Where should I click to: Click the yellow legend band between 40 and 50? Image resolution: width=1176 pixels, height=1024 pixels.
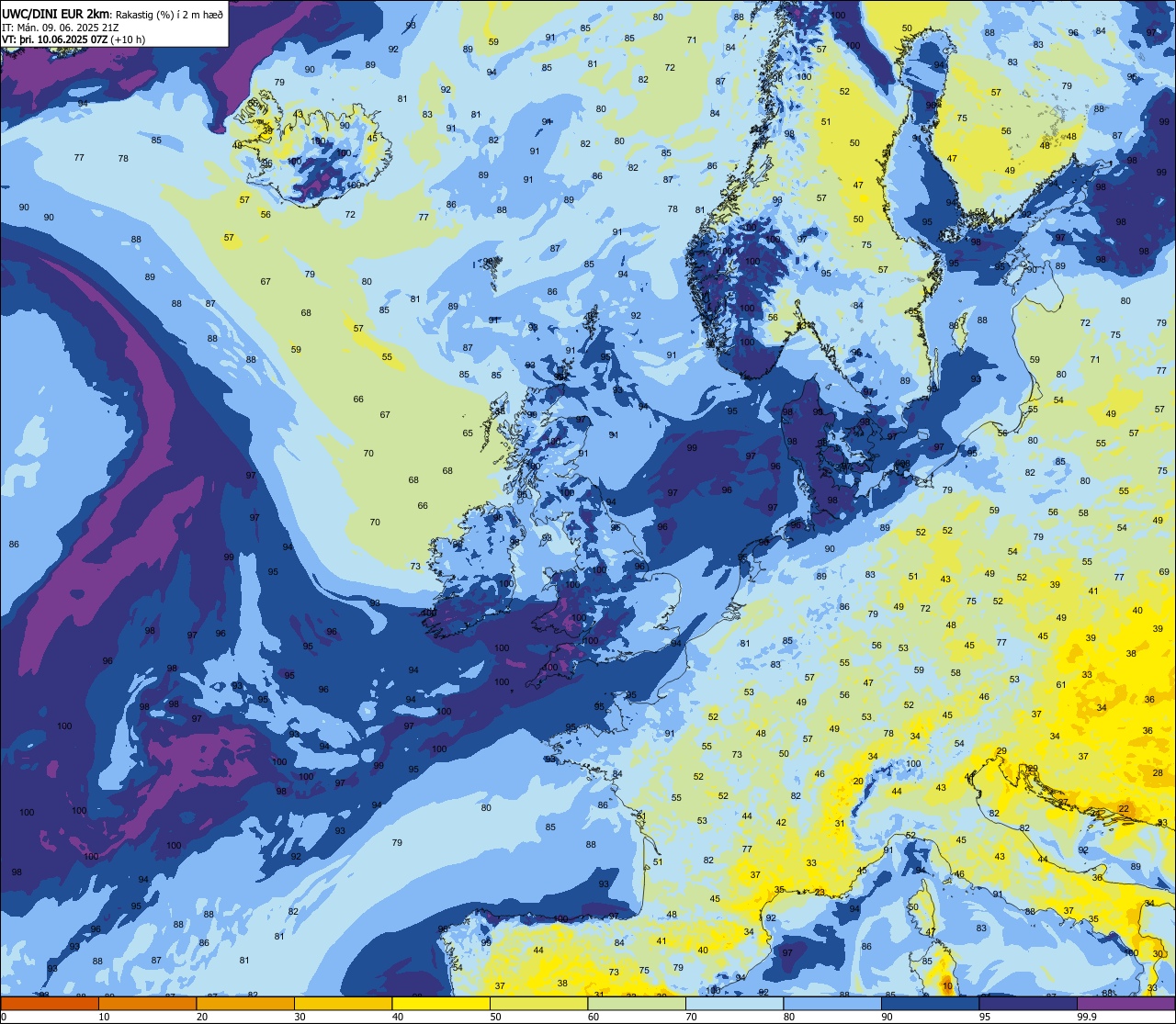(441, 1003)
